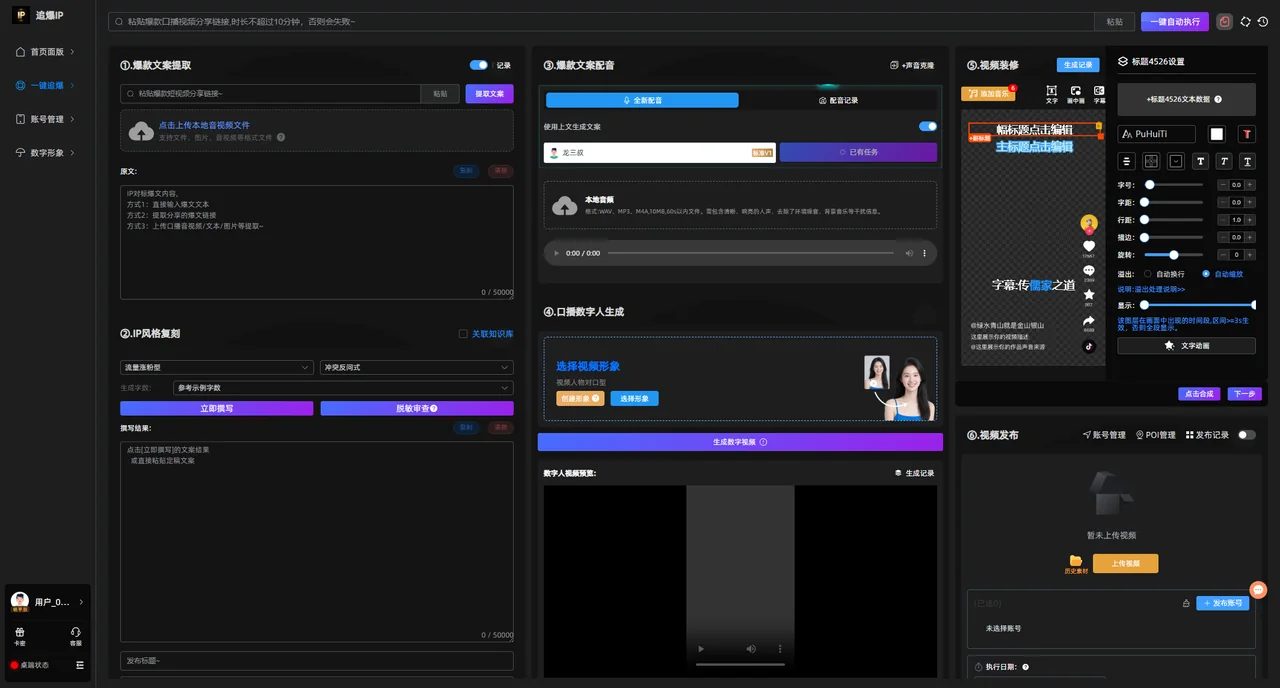The width and height of the screenshot is (1280, 688).
Task: Click the 客服 headset icon
Action: (x=76, y=636)
